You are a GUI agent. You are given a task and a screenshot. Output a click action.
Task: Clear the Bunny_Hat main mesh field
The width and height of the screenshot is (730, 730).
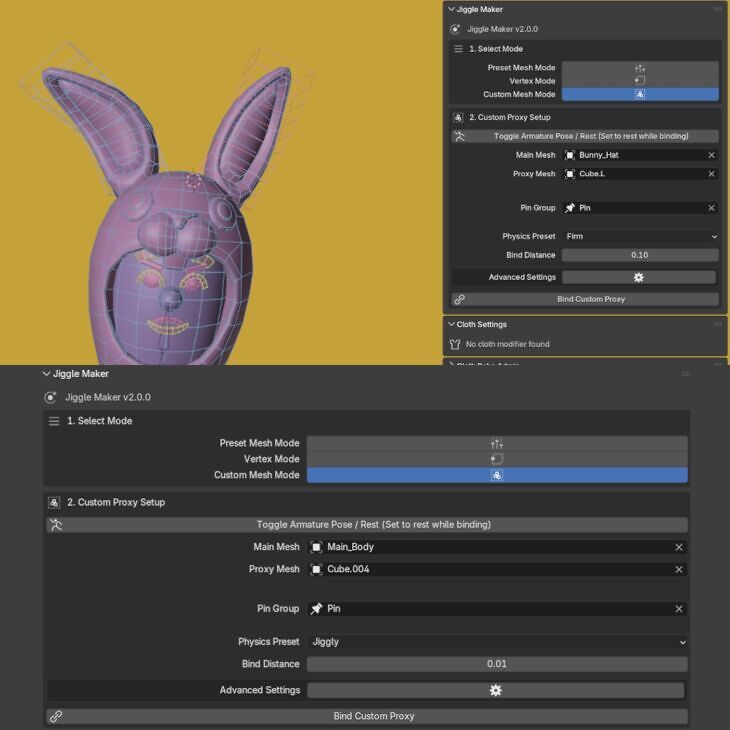[711, 155]
